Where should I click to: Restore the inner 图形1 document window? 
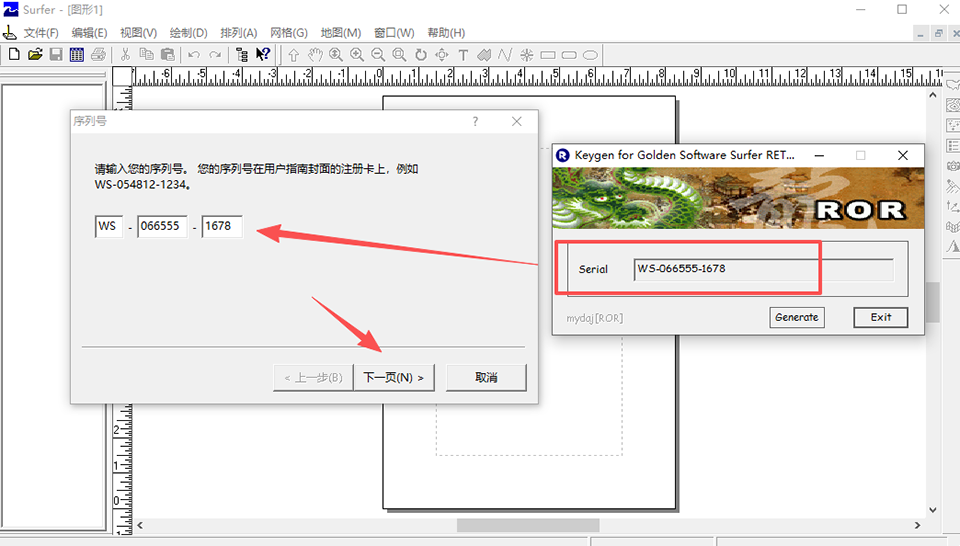pyautogui.click(x=938, y=34)
